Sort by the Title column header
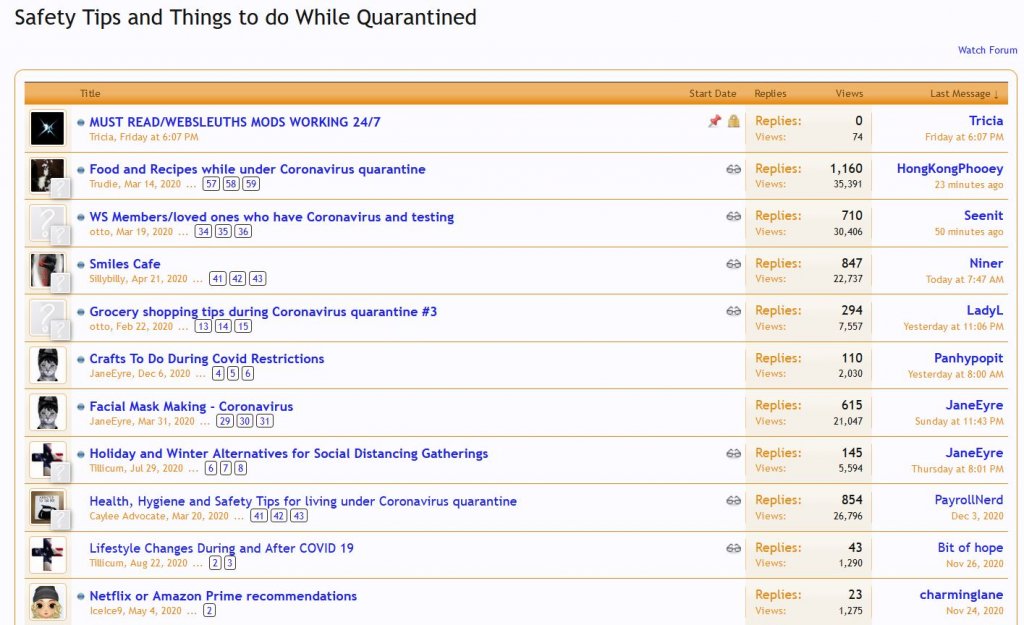This screenshot has height=625, width=1024. tap(90, 94)
